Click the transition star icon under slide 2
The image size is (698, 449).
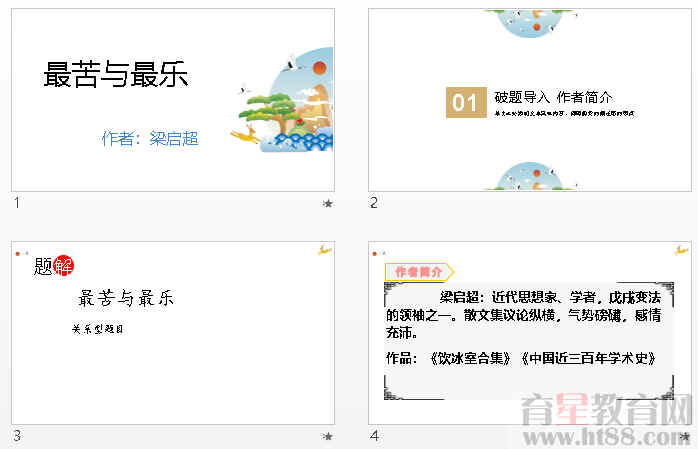point(684,203)
